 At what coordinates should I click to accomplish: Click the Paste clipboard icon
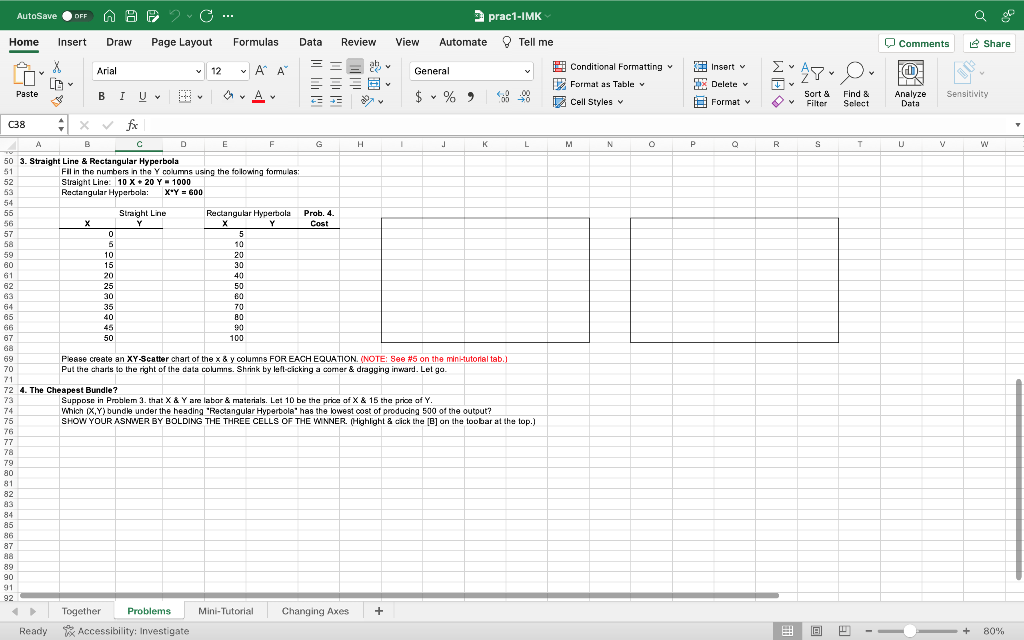[x=24, y=74]
